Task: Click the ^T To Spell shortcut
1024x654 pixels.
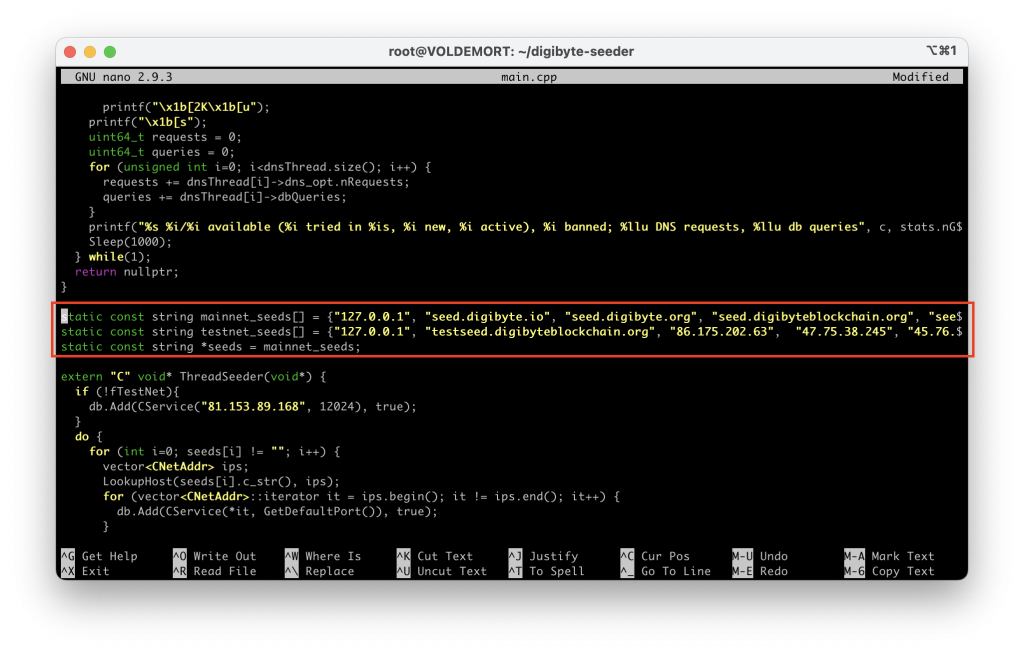Action: coord(543,571)
